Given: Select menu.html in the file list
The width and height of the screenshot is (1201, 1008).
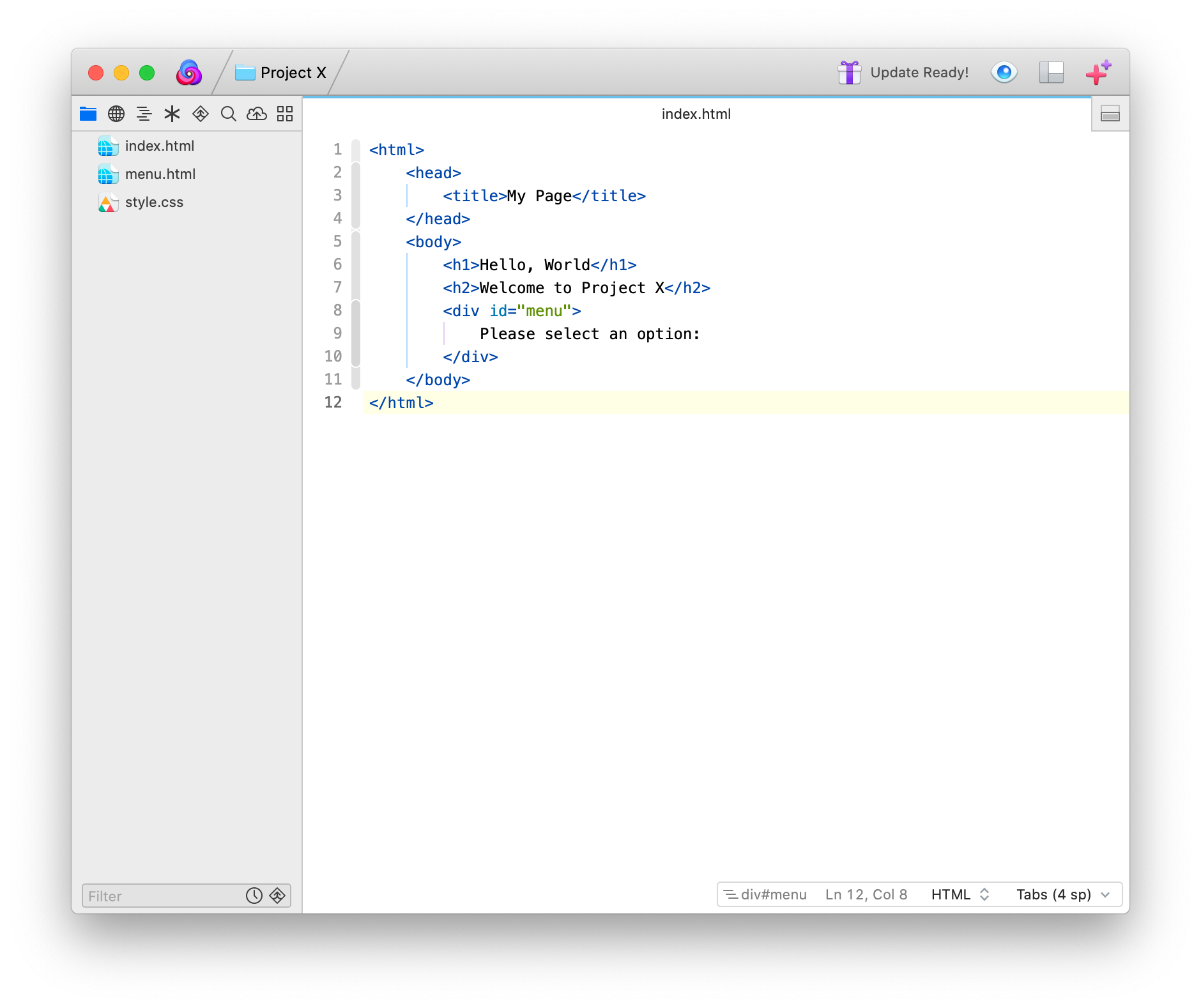Looking at the screenshot, I should click(187, 174).
